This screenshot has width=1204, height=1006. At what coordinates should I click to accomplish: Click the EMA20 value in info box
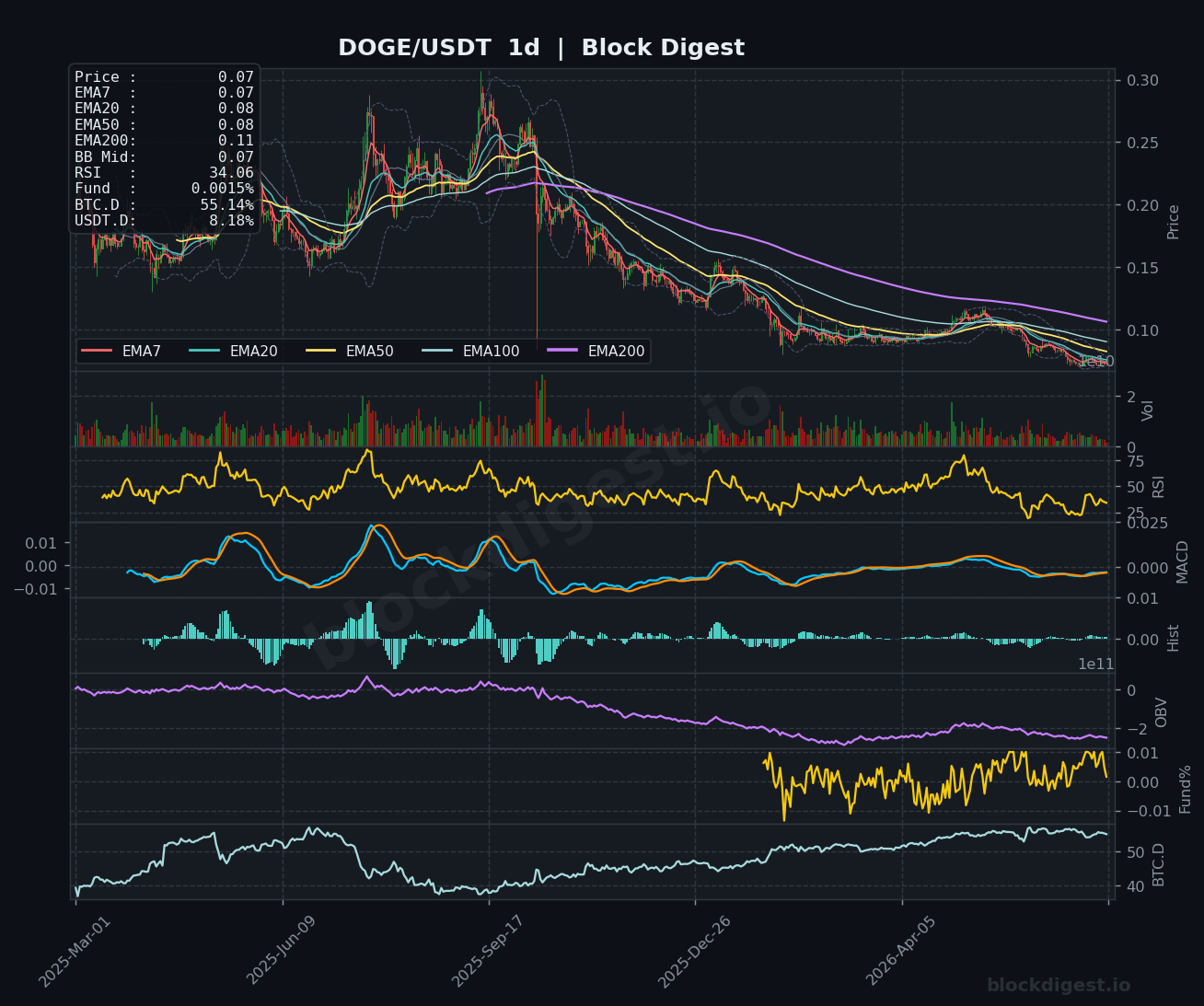tap(236, 109)
